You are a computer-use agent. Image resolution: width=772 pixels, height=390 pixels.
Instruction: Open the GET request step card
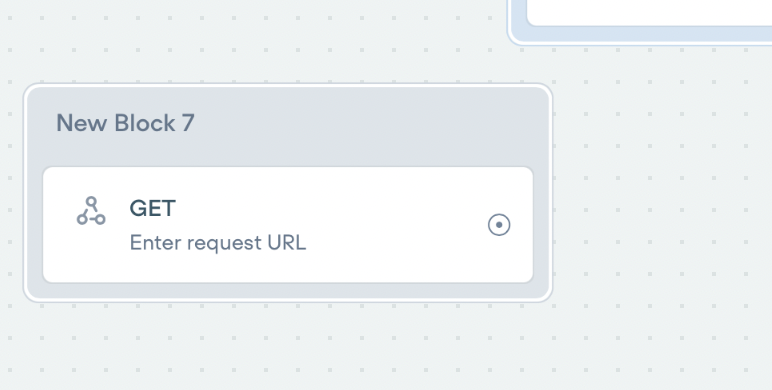(x=288, y=225)
